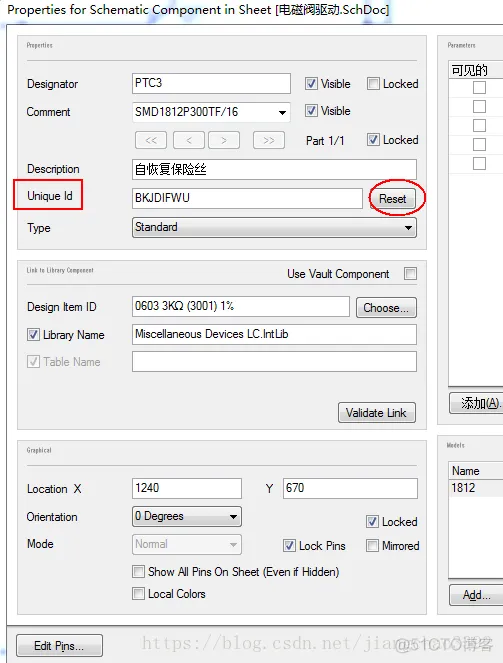Reset the Unique Id
The width and height of the screenshot is (503, 663).
click(x=392, y=199)
